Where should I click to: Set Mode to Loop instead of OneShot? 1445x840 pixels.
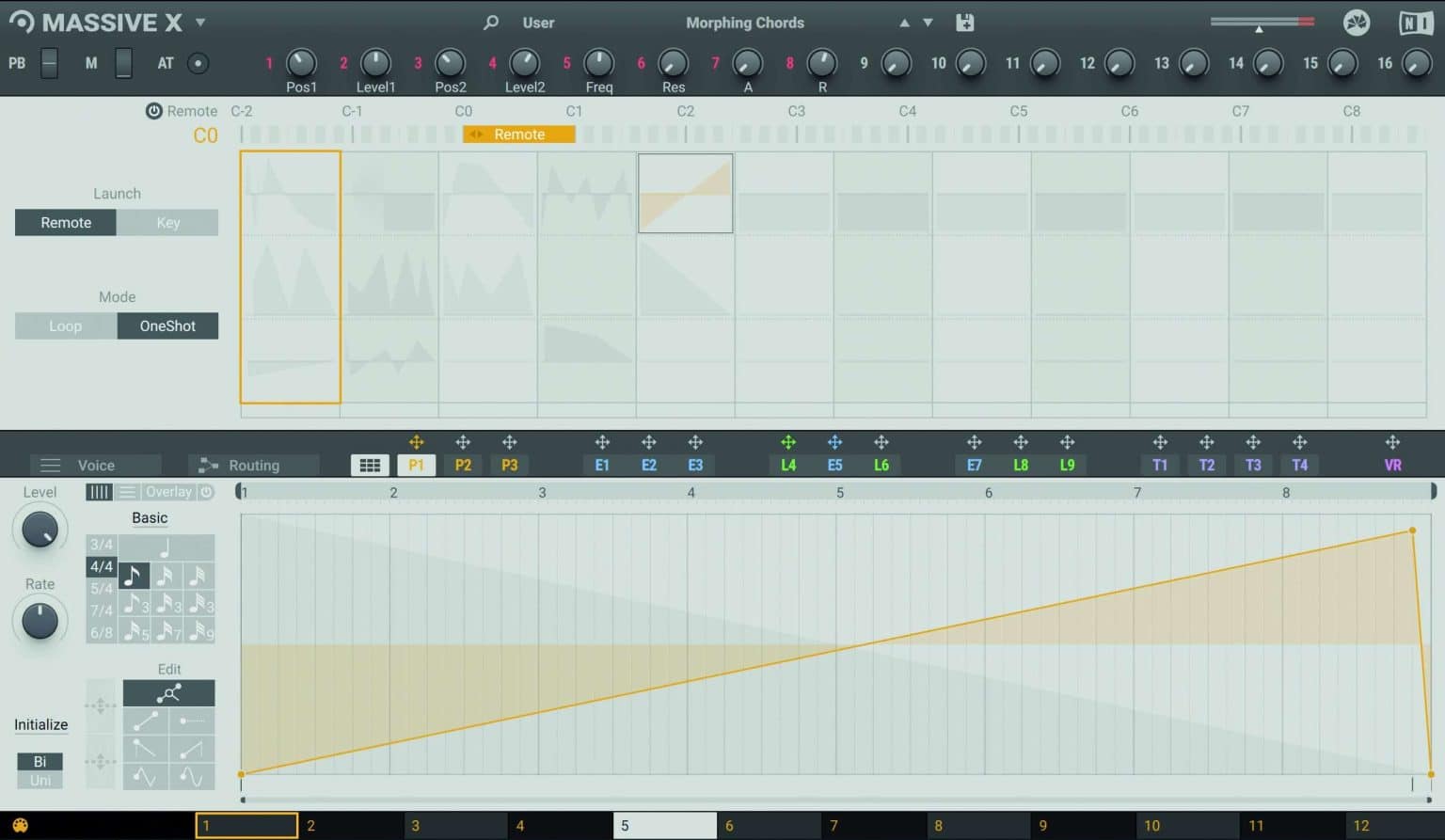[x=65, y=325]
